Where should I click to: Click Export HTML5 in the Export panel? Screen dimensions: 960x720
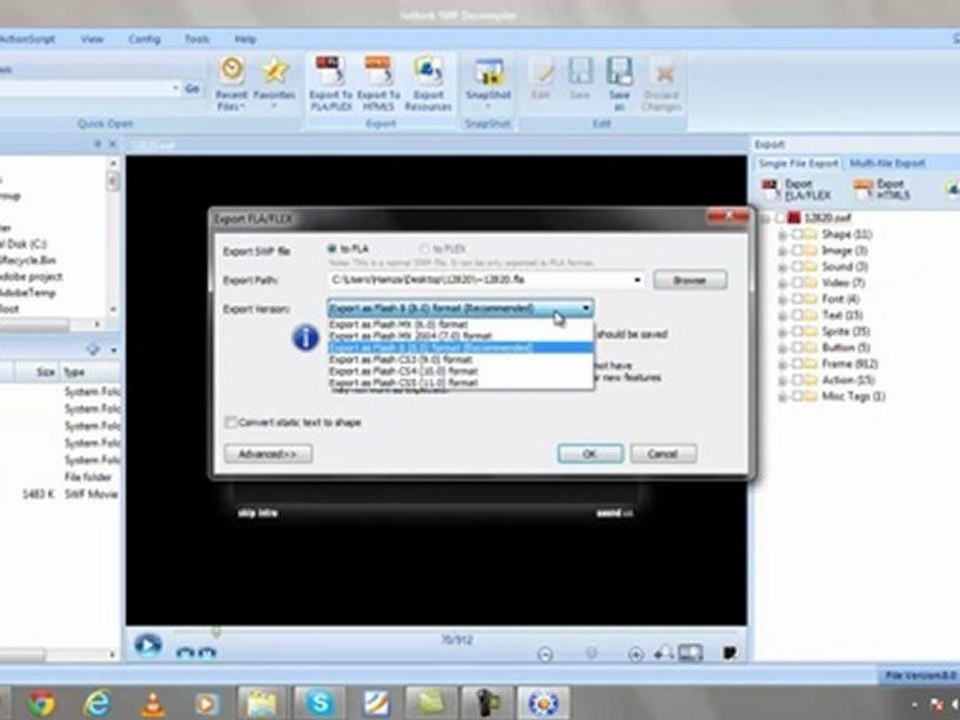pyautogui.click(x=882, y=189)
